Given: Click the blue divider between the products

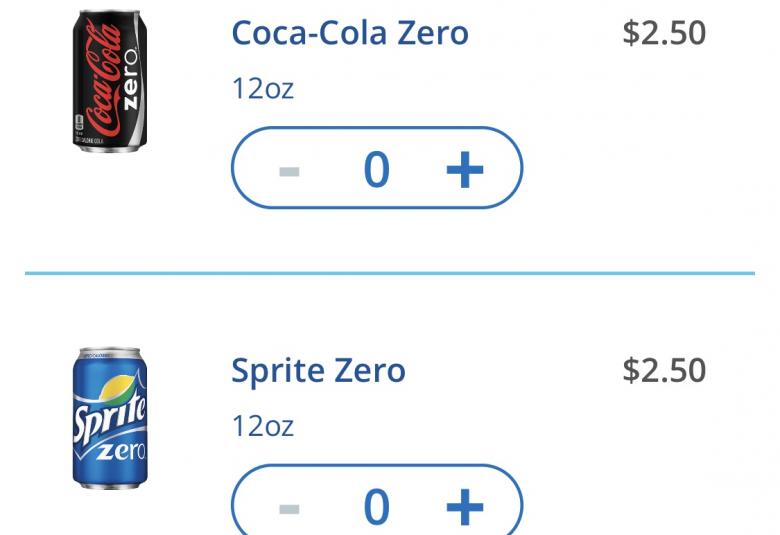Looking at the screenshot, I should pos(390,273).
